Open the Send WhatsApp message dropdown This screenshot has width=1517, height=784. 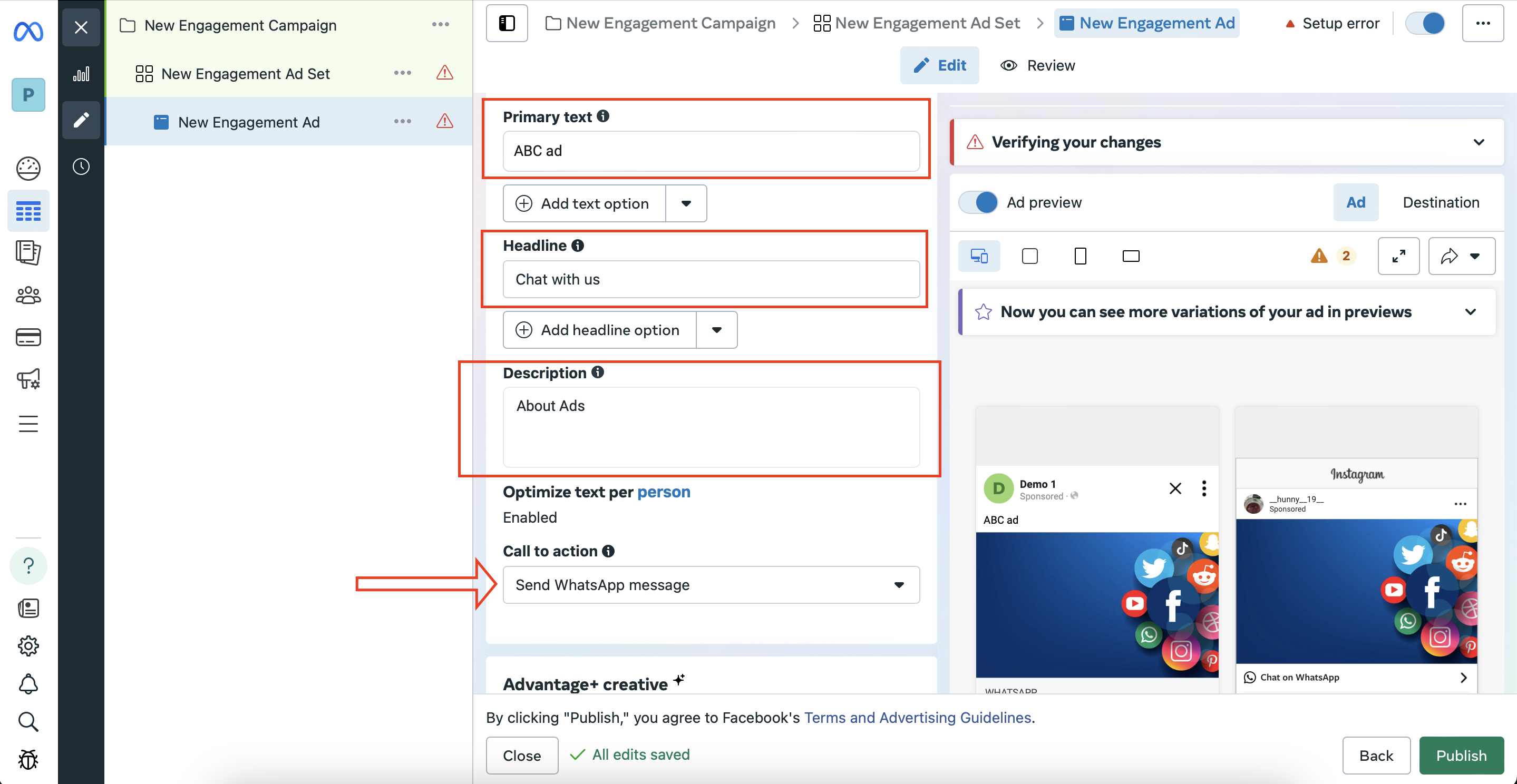pos(712,585)
